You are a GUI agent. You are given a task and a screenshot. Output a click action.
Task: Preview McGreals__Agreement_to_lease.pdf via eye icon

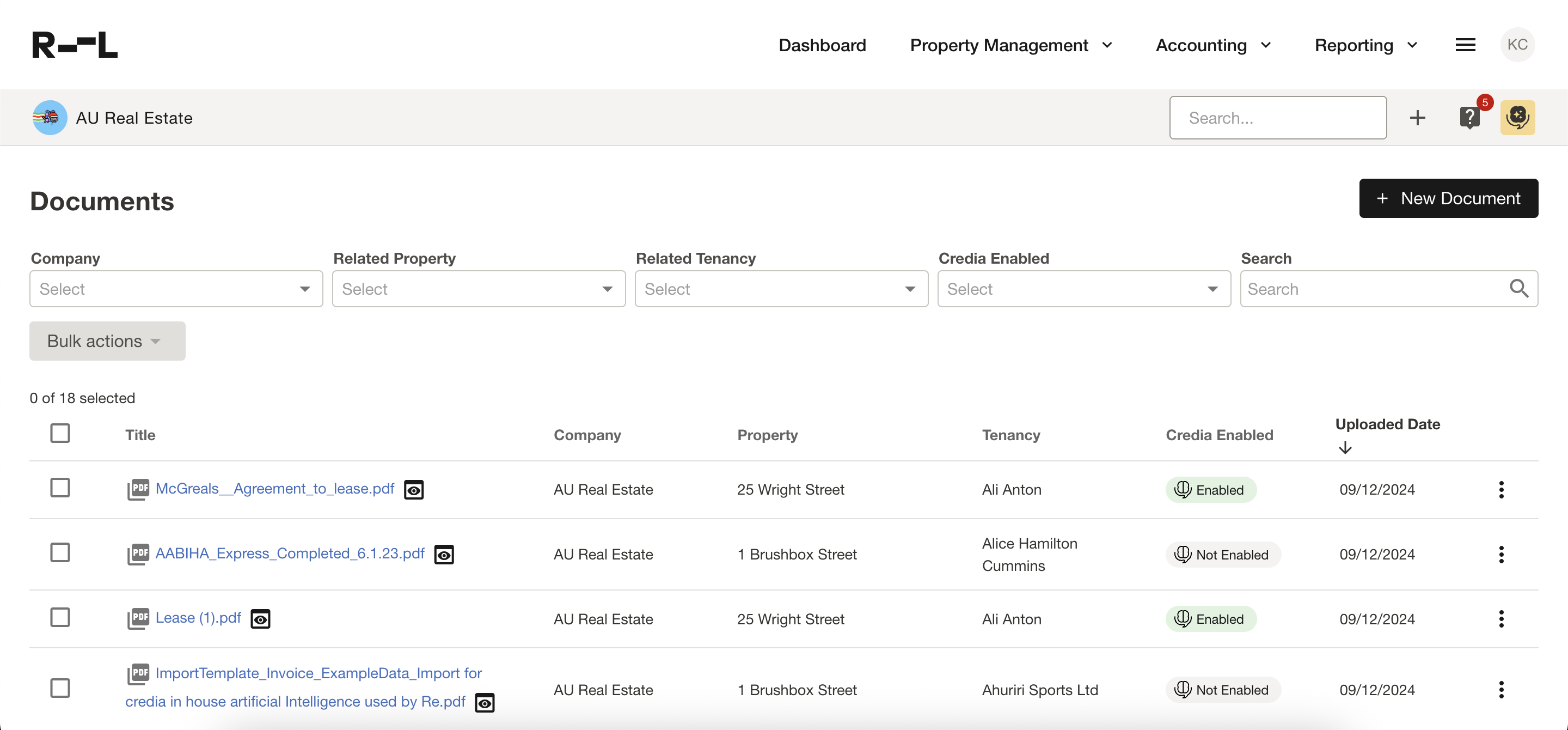pyautogui.click(x=414, y=490)
